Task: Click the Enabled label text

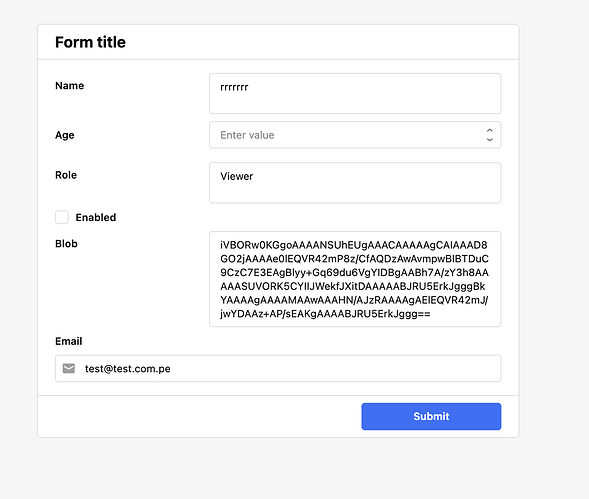Action: [x=96, y=217]
